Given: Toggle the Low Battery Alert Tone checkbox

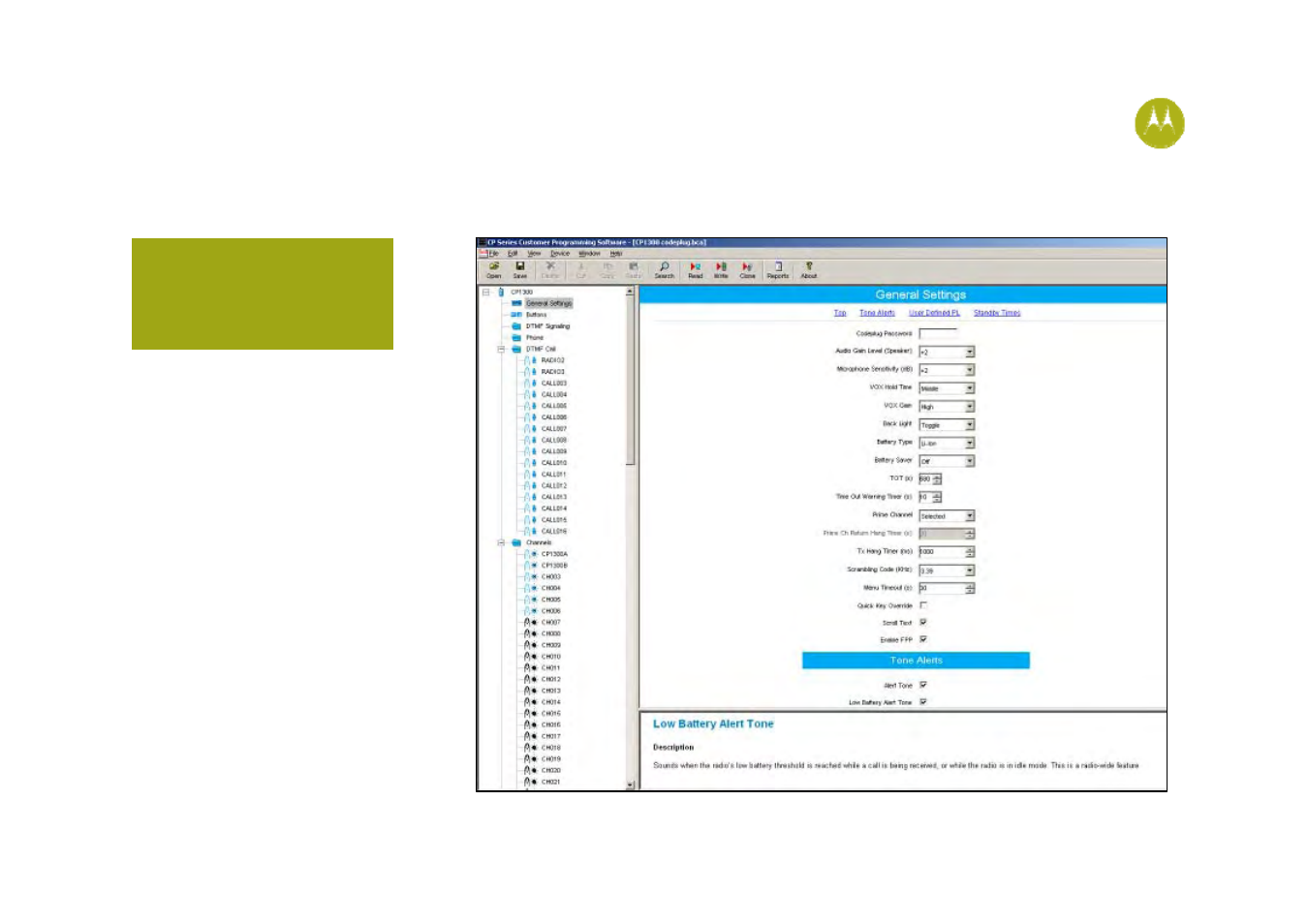Looking at the screenshot, I should coord(923,702).
